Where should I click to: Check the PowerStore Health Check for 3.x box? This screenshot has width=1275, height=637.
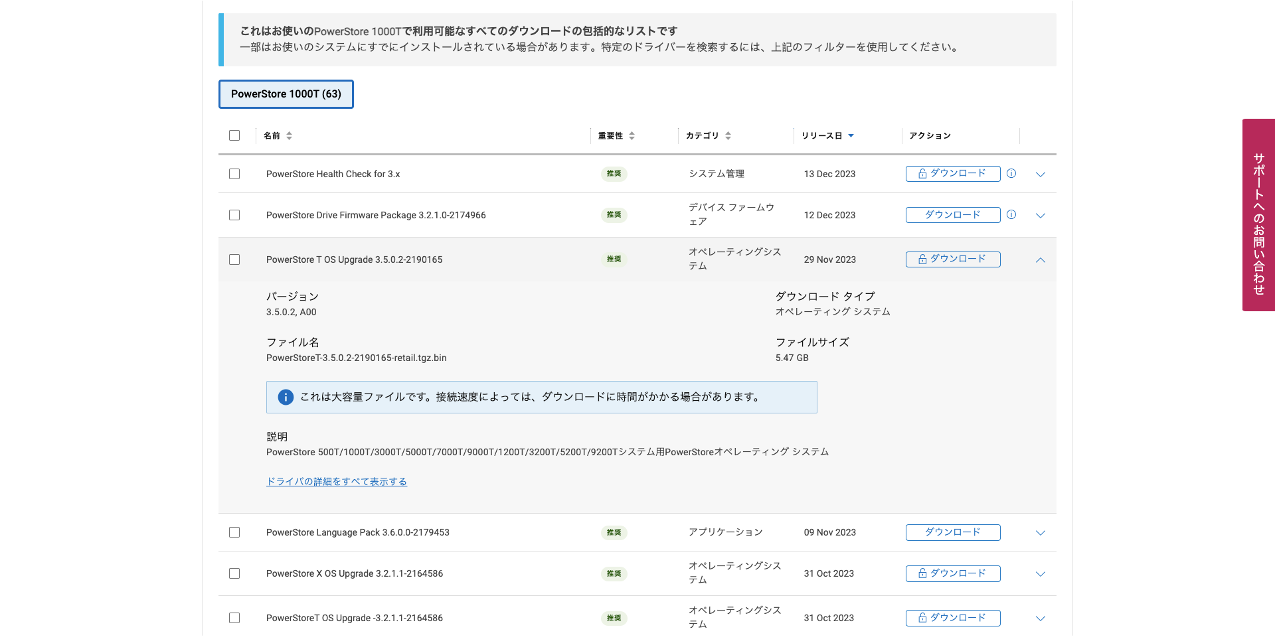(x=235, y=173)
